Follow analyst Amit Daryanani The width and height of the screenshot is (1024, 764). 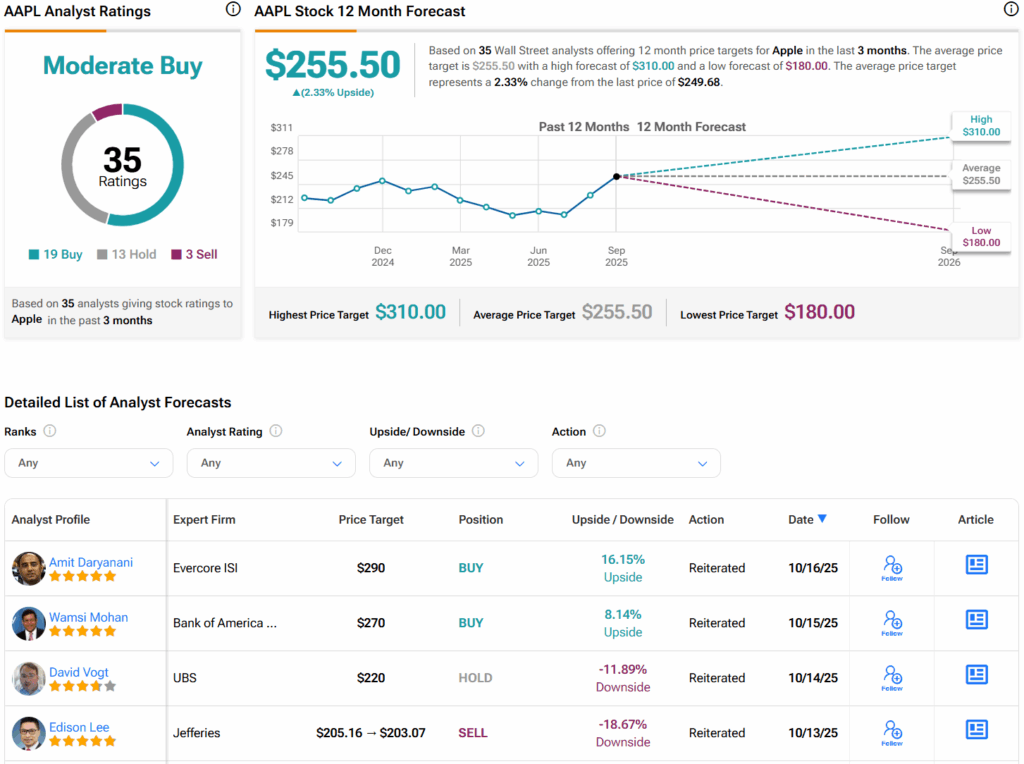[x=892, y=567]
